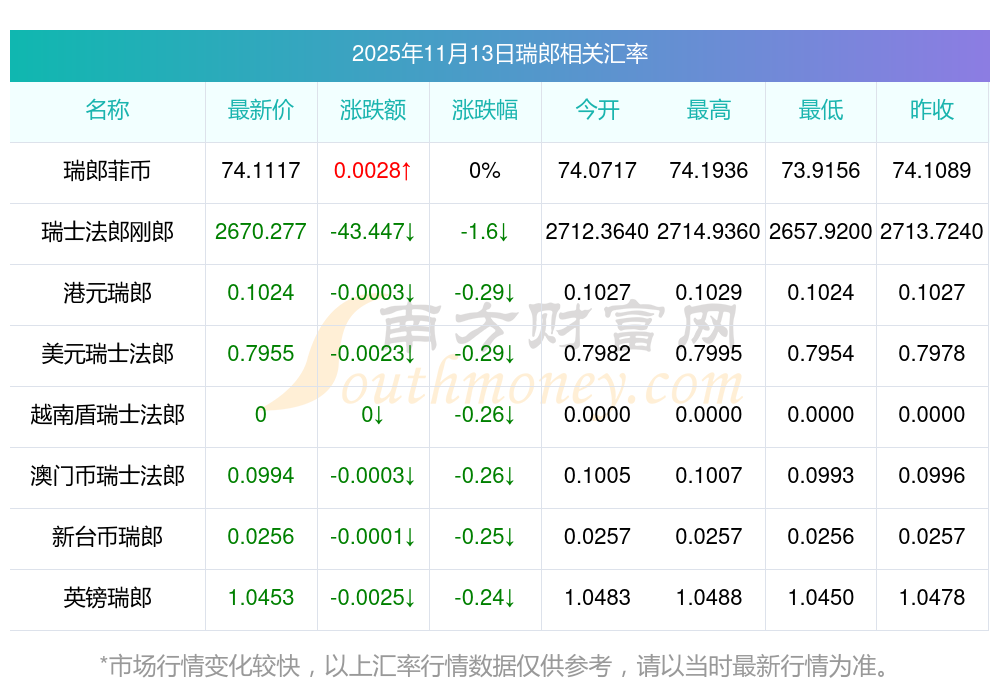This screenshot has width=1000, height=697.
Task: Select the 涨跌额 column header
Action: pos(373,110)
